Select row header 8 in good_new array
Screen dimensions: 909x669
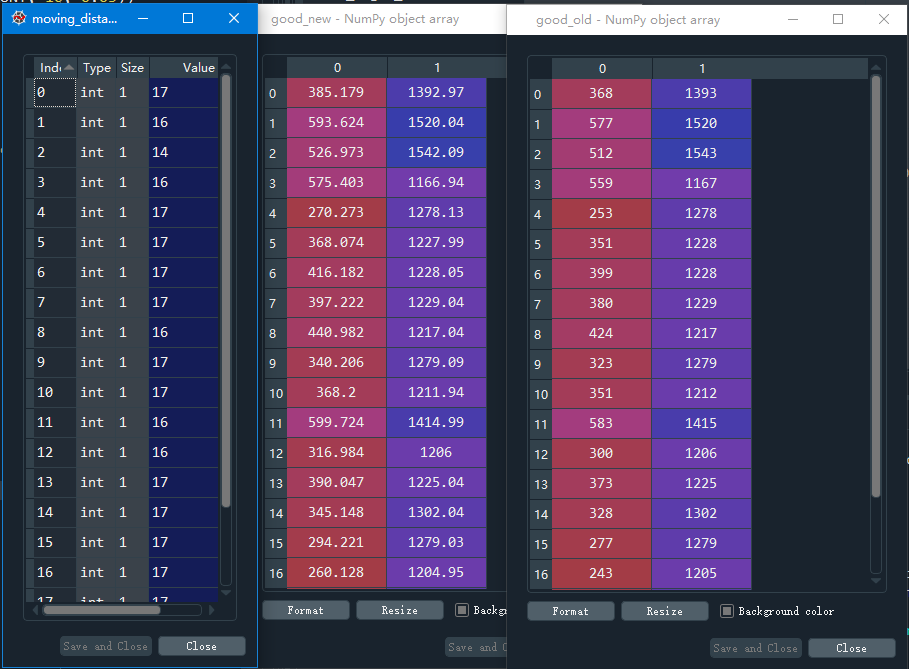click(x=275, y=333)
